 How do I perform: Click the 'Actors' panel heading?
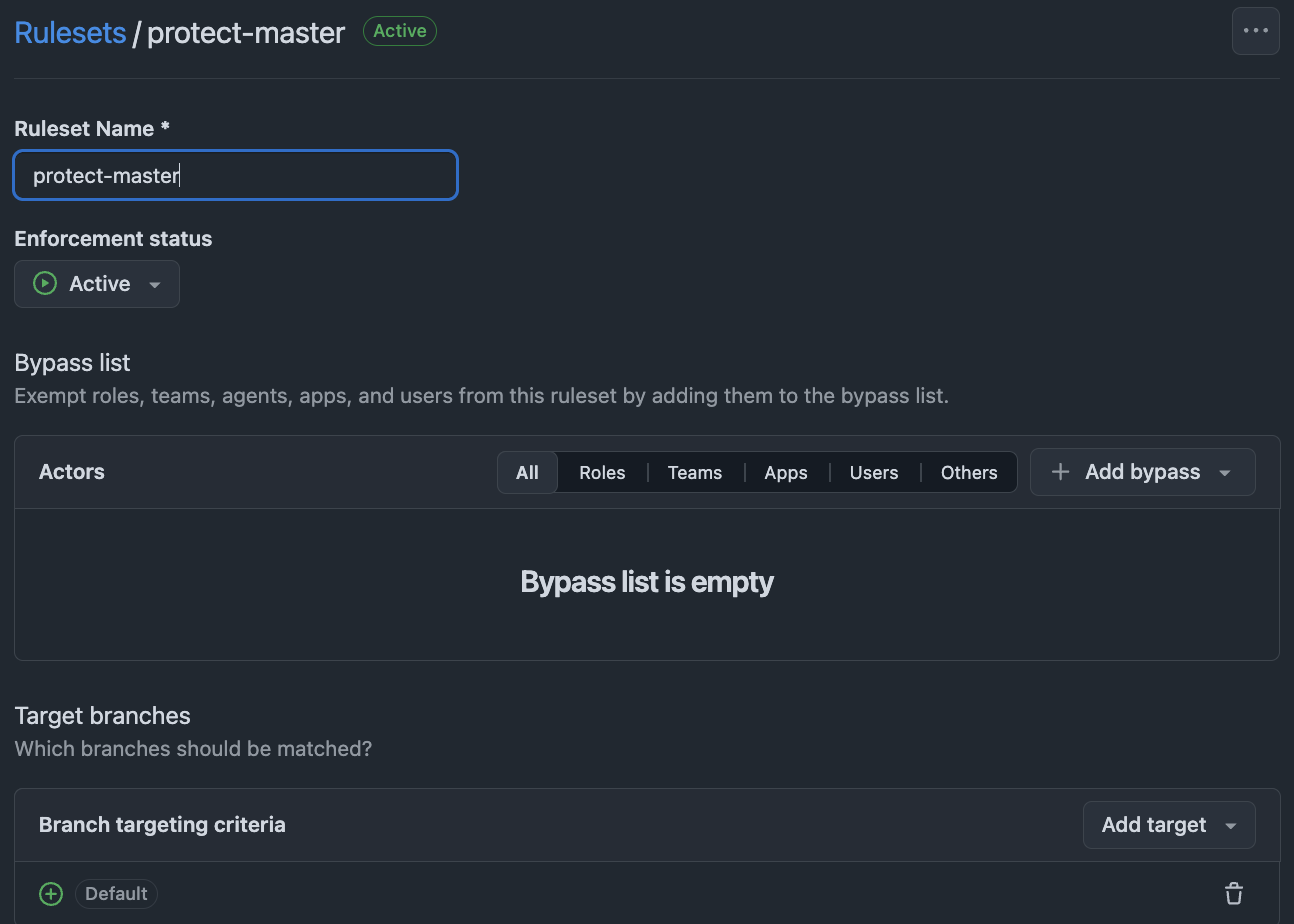point(72,472)
